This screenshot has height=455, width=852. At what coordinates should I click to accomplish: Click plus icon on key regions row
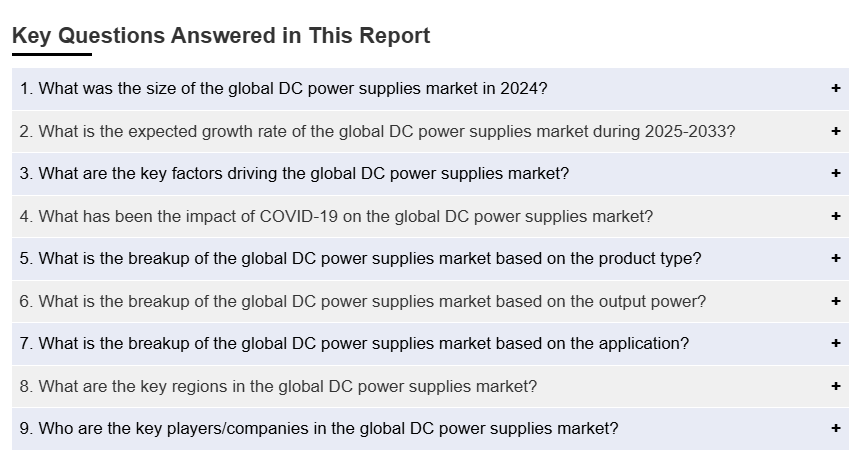pyautogui.click(x=835, y=386)
